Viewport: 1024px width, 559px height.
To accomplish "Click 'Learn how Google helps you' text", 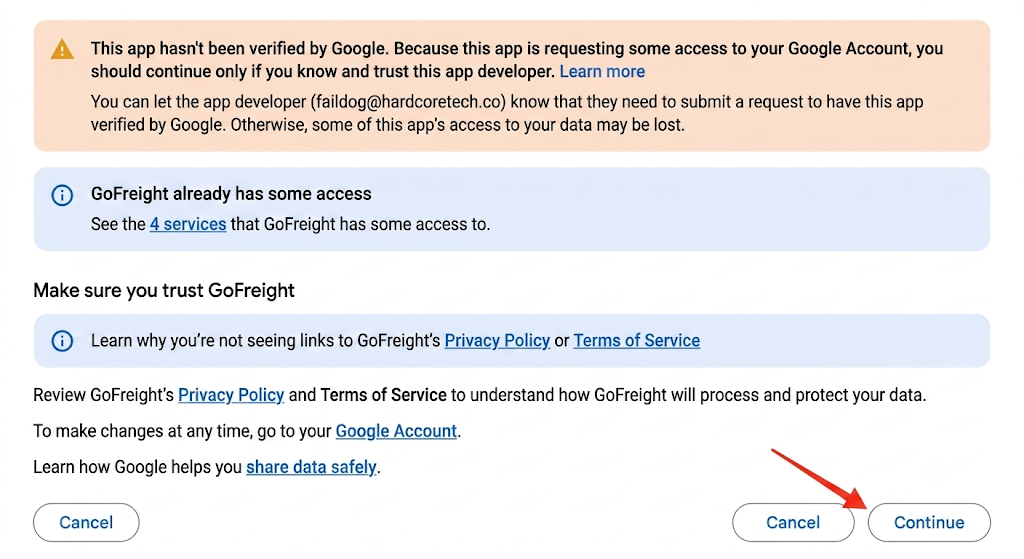I will point(137,467).
